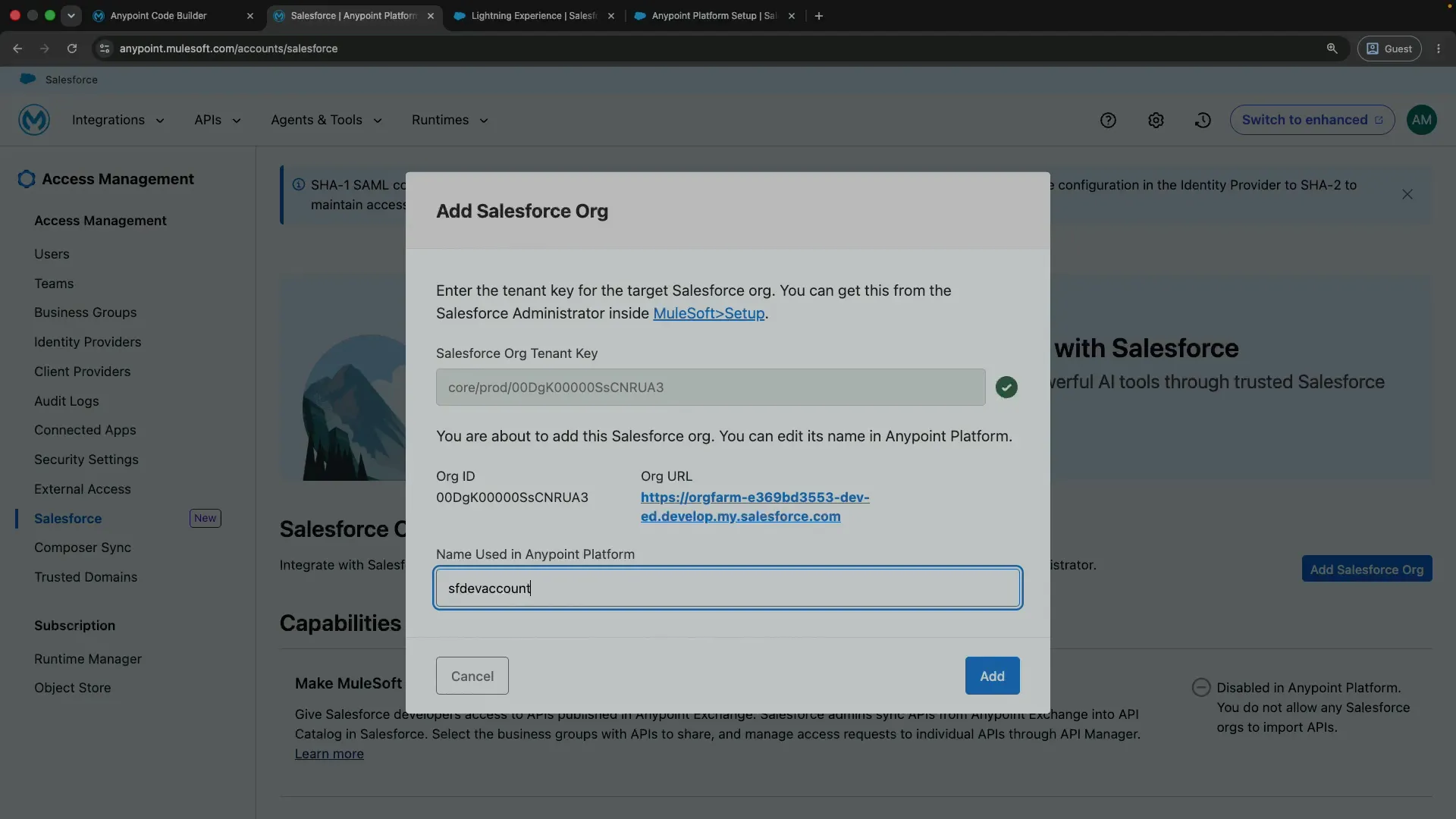Image resolution: width=1456 pixels, height=819 pixels.
Task: Focus the Name Used in Anypoint Platform field
Action: tap(728, 588)
